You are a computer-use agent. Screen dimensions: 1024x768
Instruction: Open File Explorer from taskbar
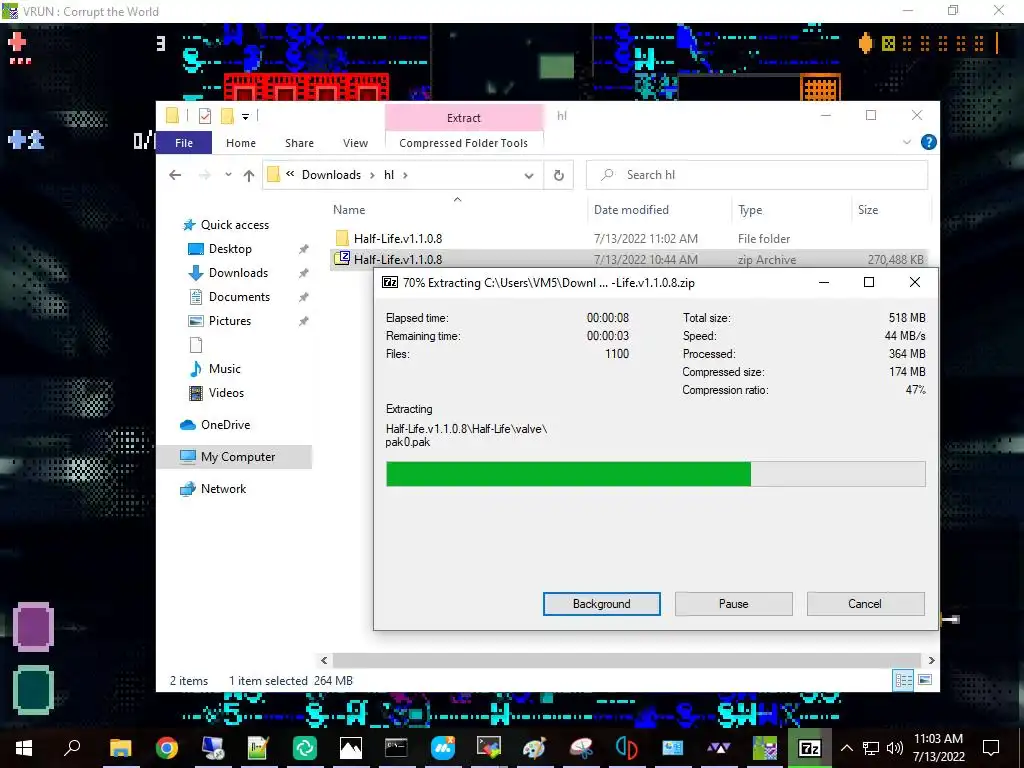(x=120, y=748)
